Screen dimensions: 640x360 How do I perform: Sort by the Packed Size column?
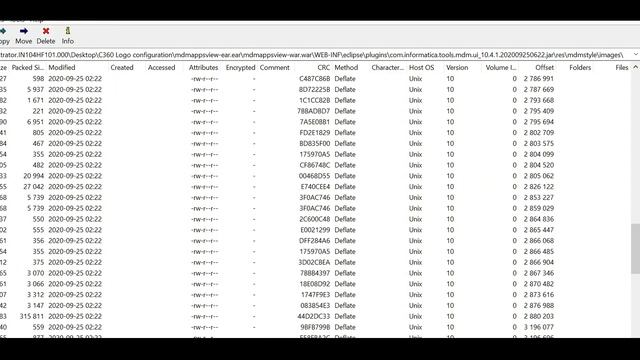point(28,67)
